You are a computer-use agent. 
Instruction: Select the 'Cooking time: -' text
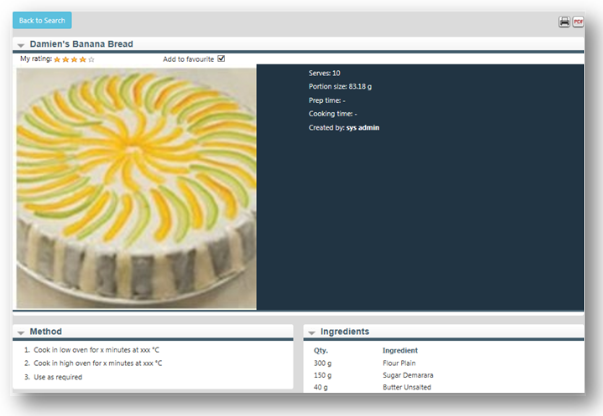pos(333,114)
